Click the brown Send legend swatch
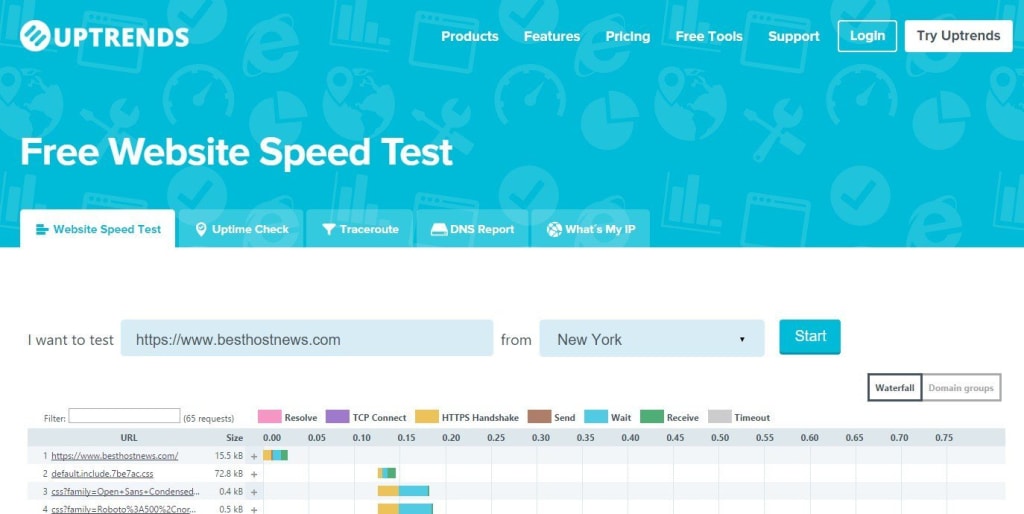 point(539,417)
